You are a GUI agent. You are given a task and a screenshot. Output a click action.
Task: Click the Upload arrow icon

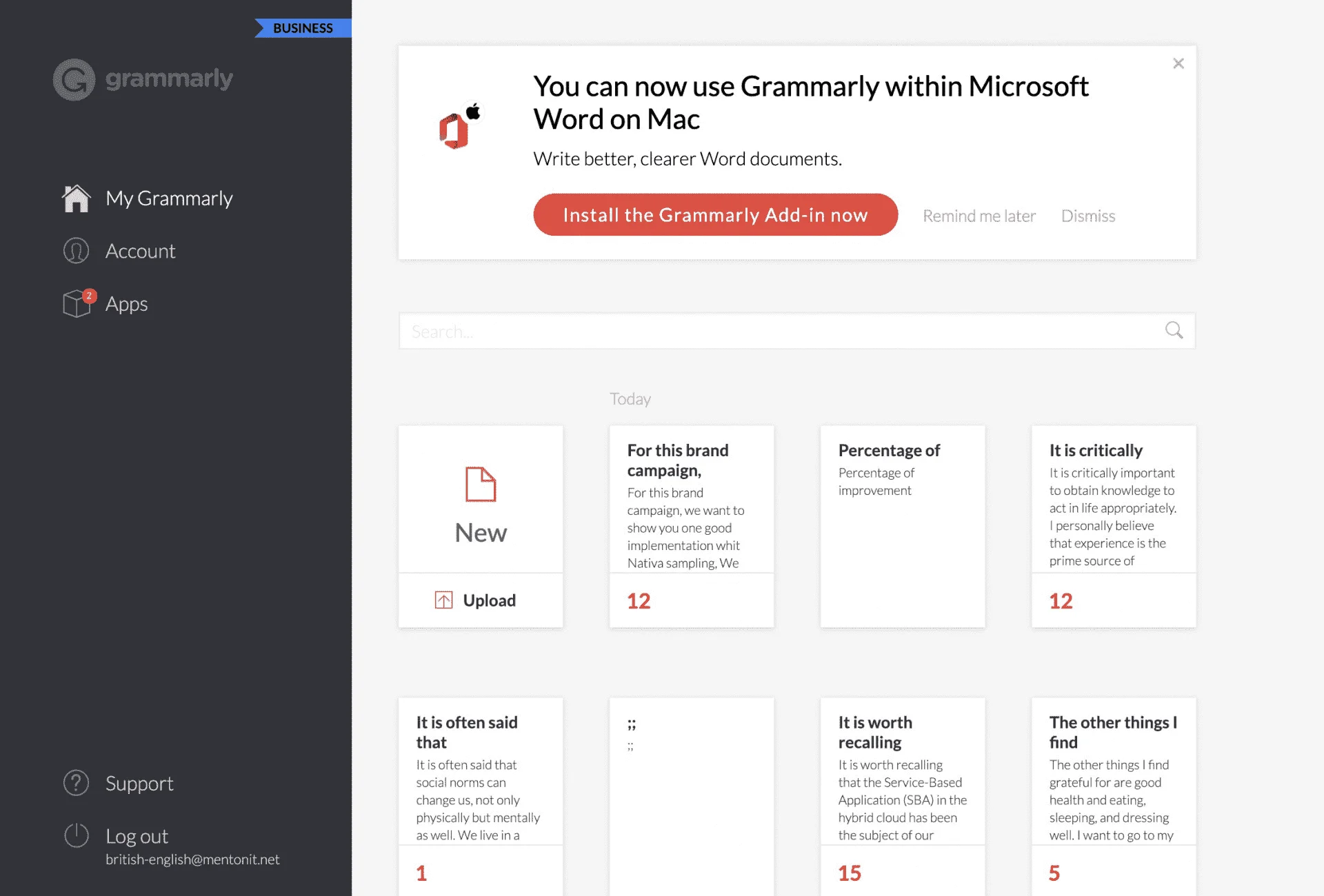tap(443, 600)
